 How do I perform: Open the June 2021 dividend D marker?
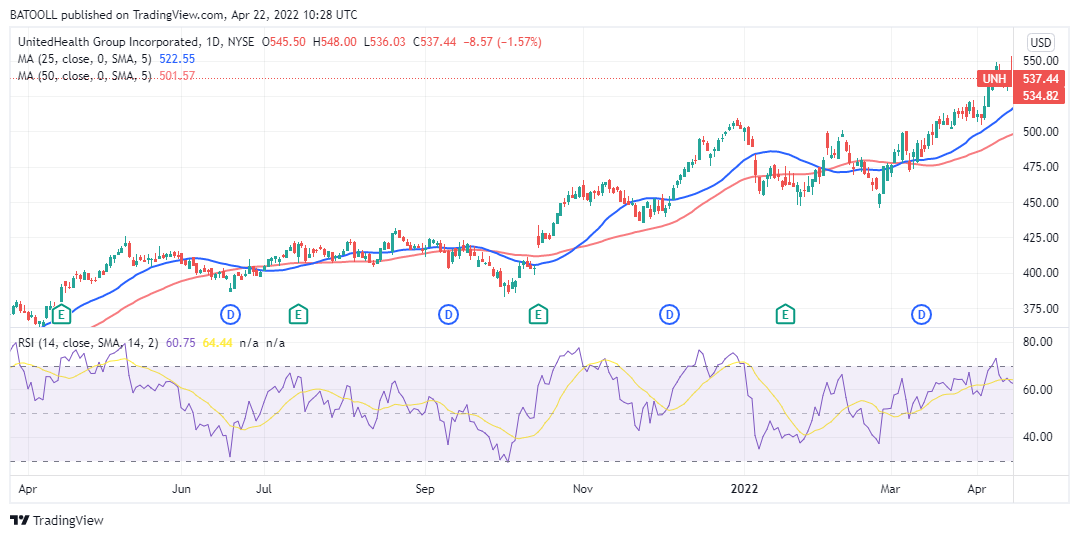pyautogui.click(x=231, y=315)
